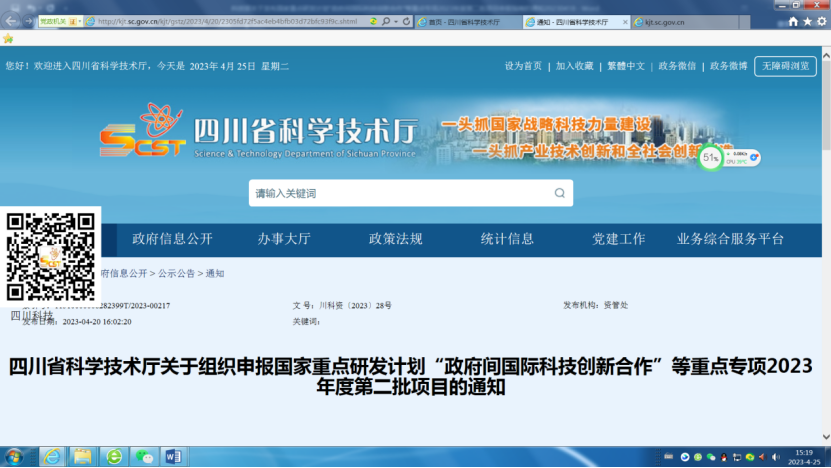Open the Windows Start menu orb

click(14, 456)
